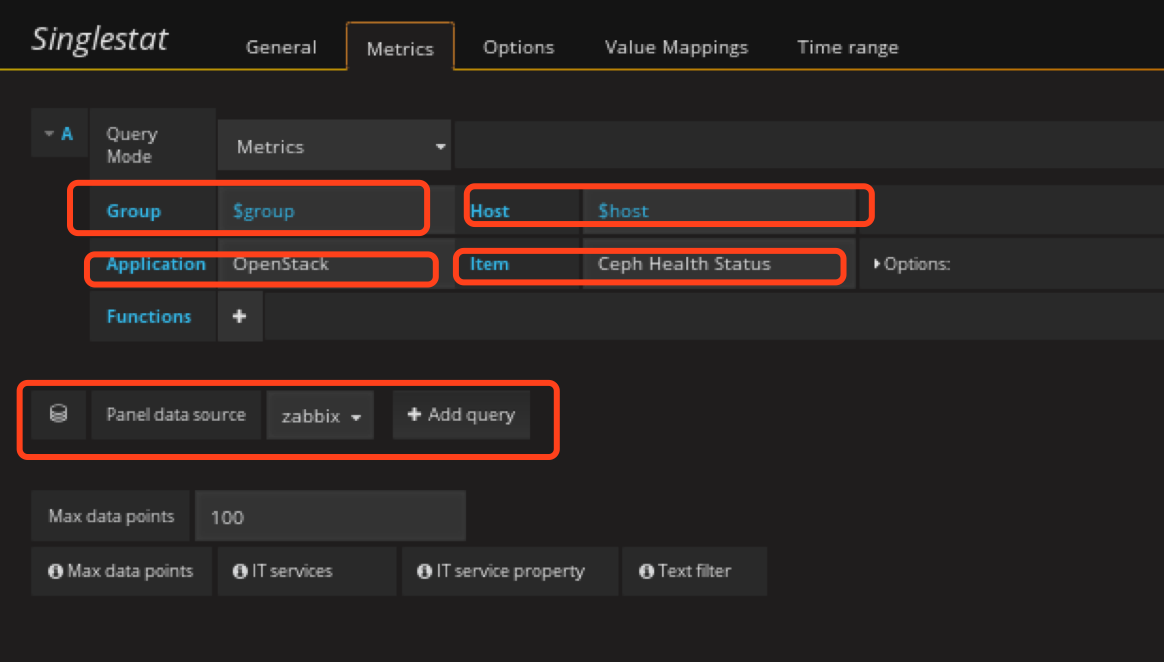Open the zabbix data source dropdown
The height and width of the screenshot is (662, 1164).
click(x=320, y=416)
